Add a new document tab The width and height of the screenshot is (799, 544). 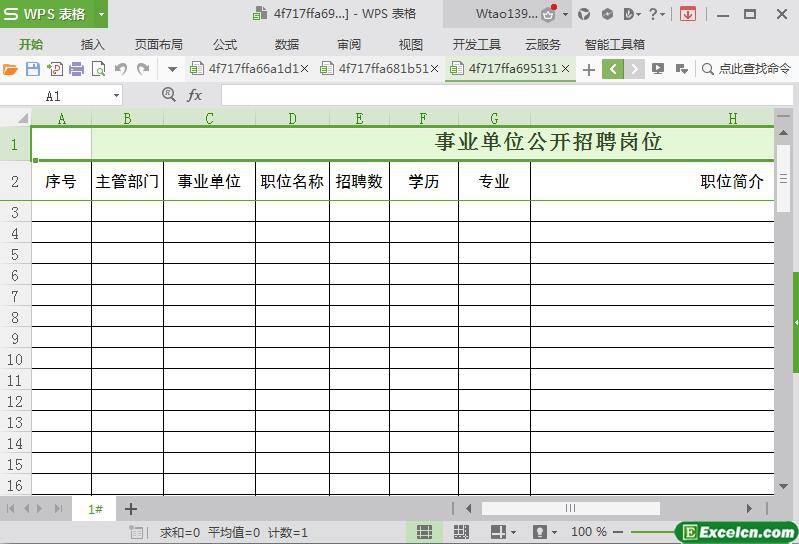[589, 69]
